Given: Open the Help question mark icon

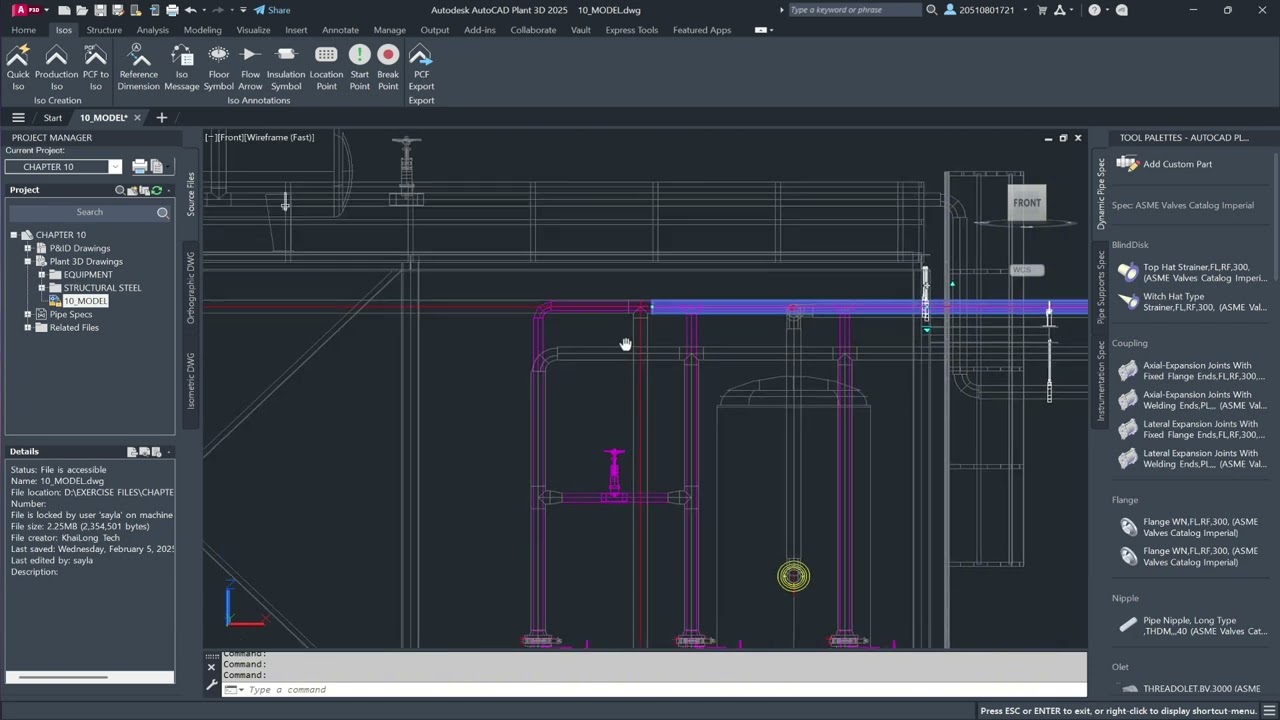Looking at the screenshot, I should [x=1094, y=10].
